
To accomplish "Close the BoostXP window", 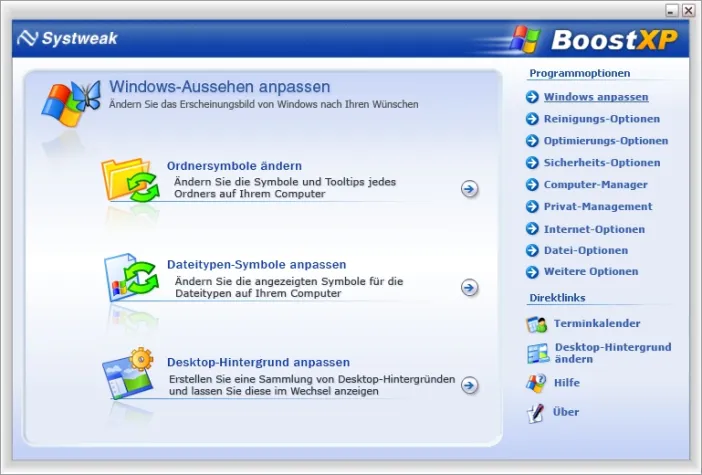I will [x=688, y=11].
